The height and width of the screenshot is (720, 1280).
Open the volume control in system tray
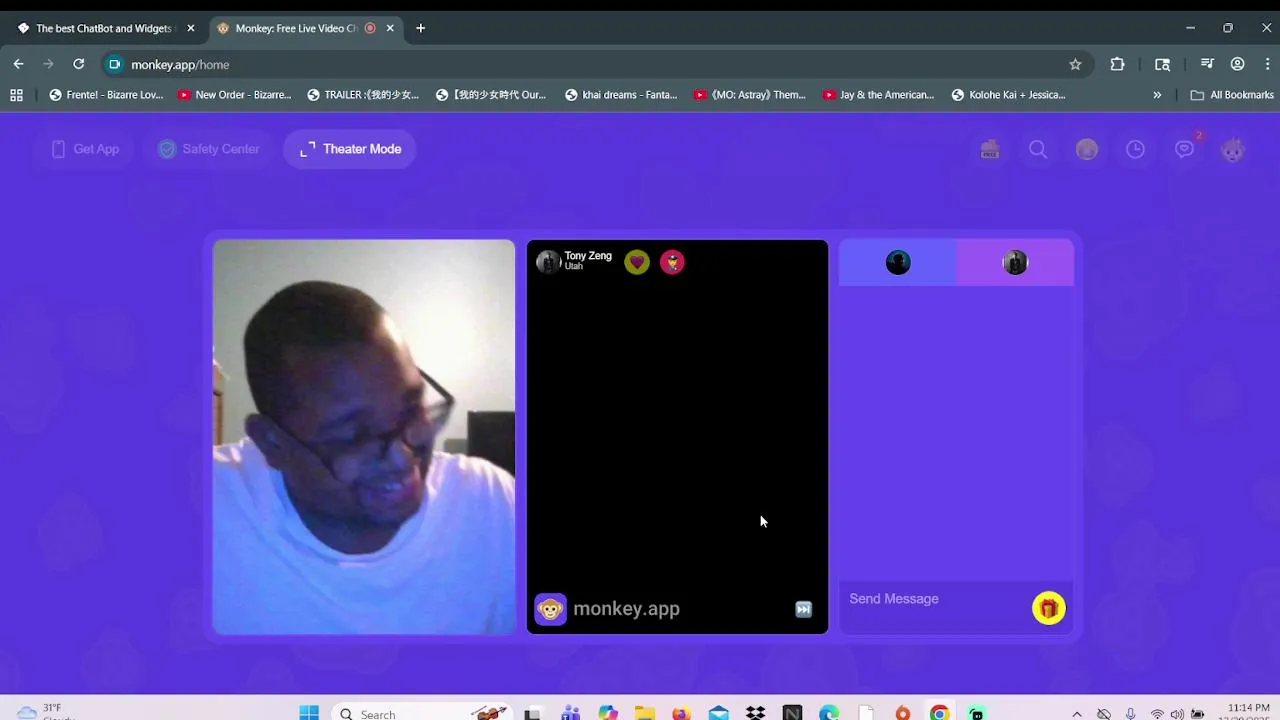[1177, 714]
